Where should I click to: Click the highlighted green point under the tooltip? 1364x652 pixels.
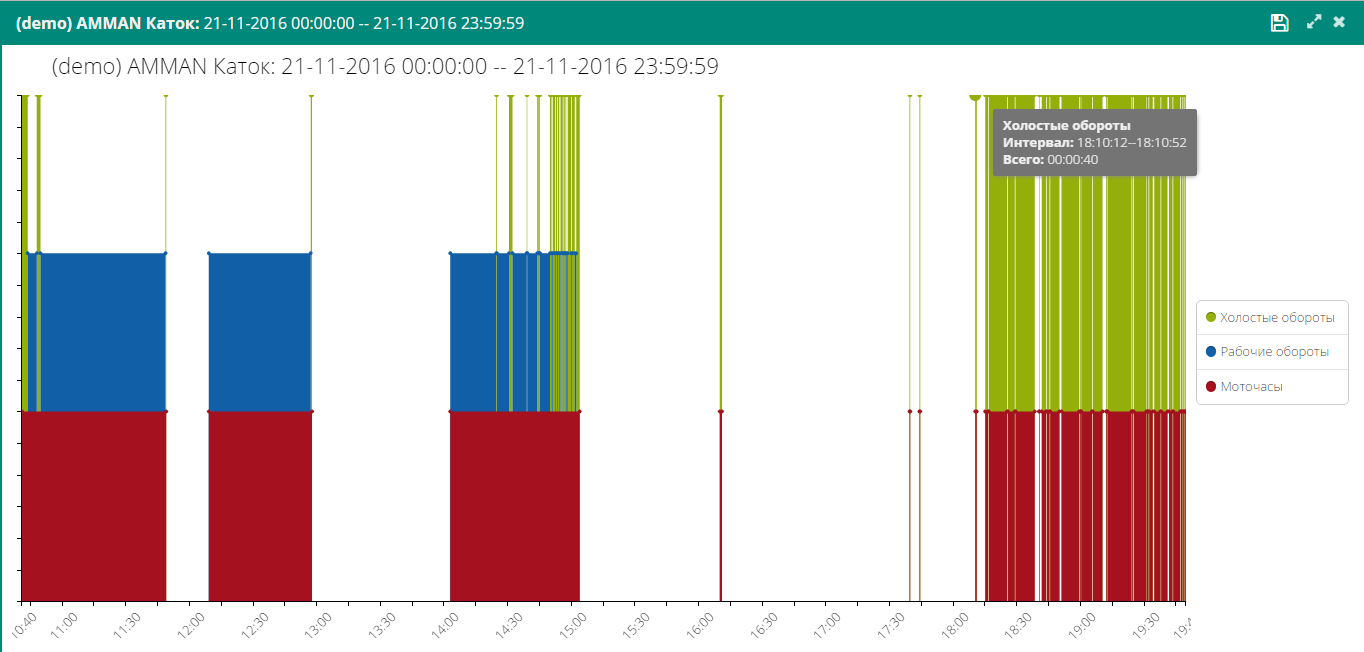tap(975, 96)
